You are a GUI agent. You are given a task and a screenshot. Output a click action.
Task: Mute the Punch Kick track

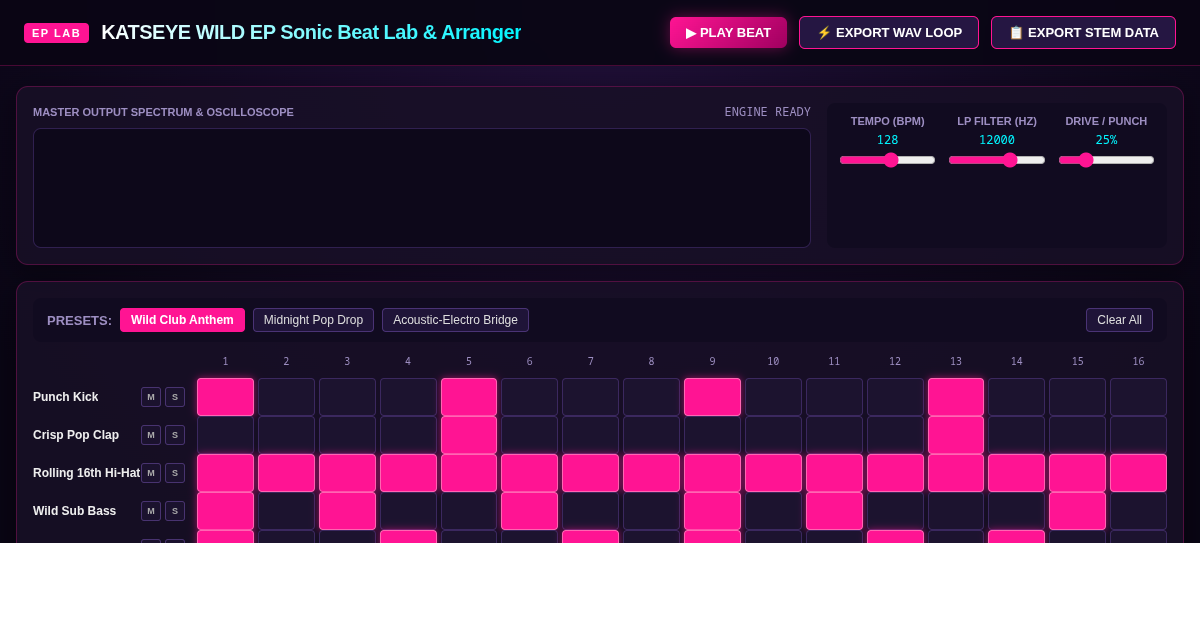(151, 397)
